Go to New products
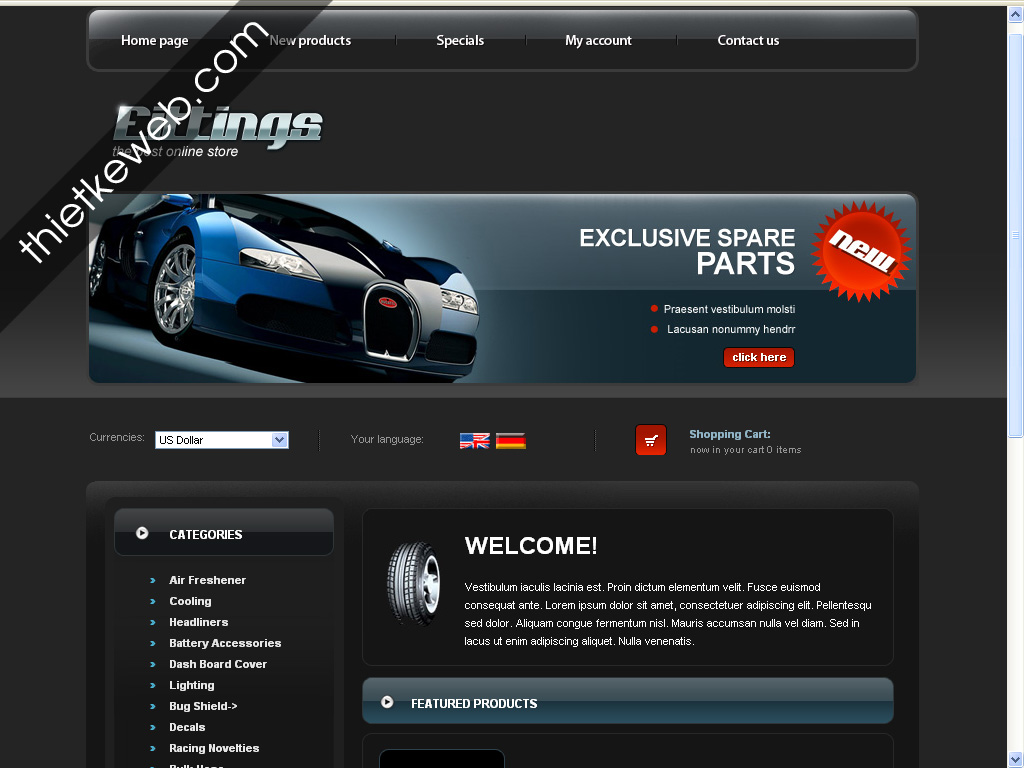1024x768 pixels. point(310,40)
